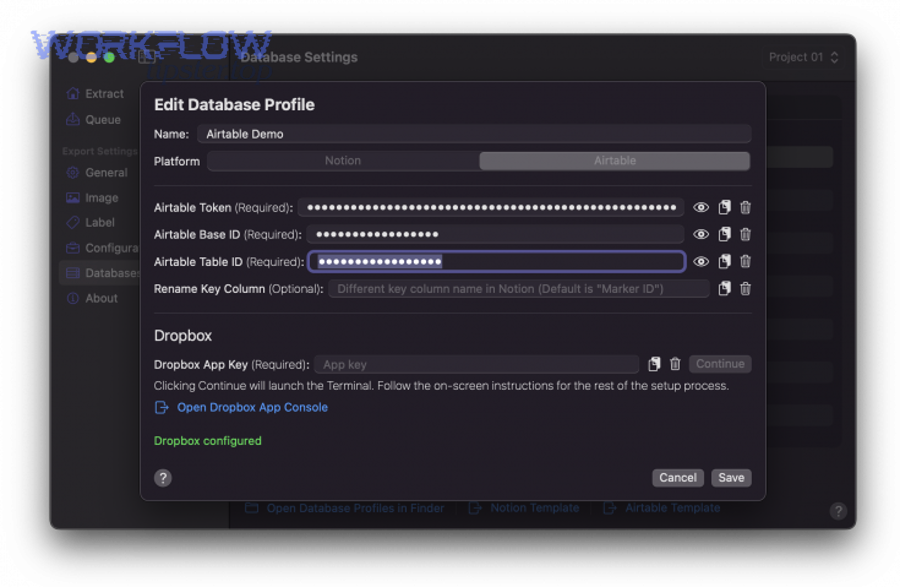The height and width of the screenshot is (587, 900).
Task: Click the Dropbox App Key field
Action: 477,363
